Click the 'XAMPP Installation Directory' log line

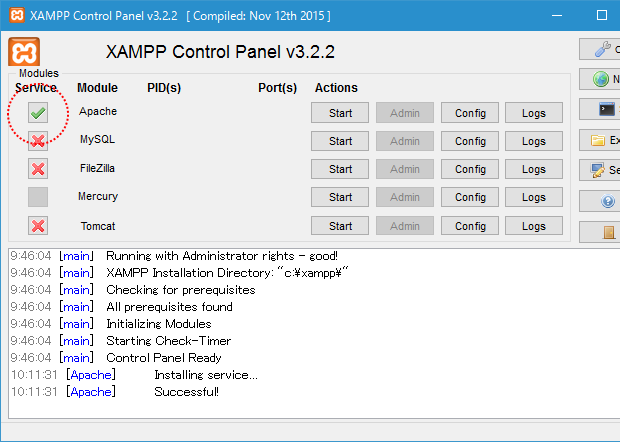[x=227, y=273]
